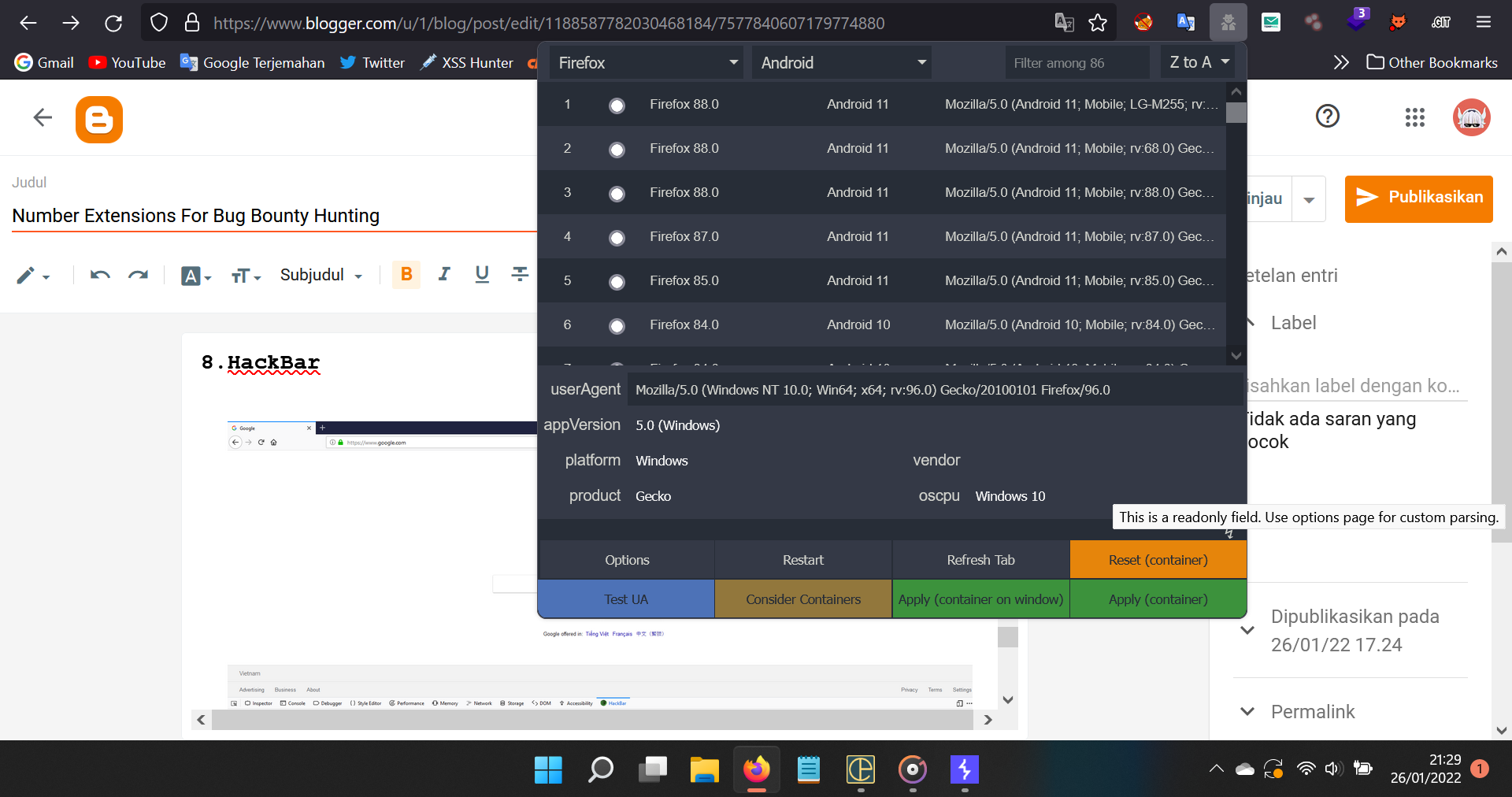Open the text color picker
Image resolution: width=1512 pixels, height=797 pixels.
[x=195, y=276]
